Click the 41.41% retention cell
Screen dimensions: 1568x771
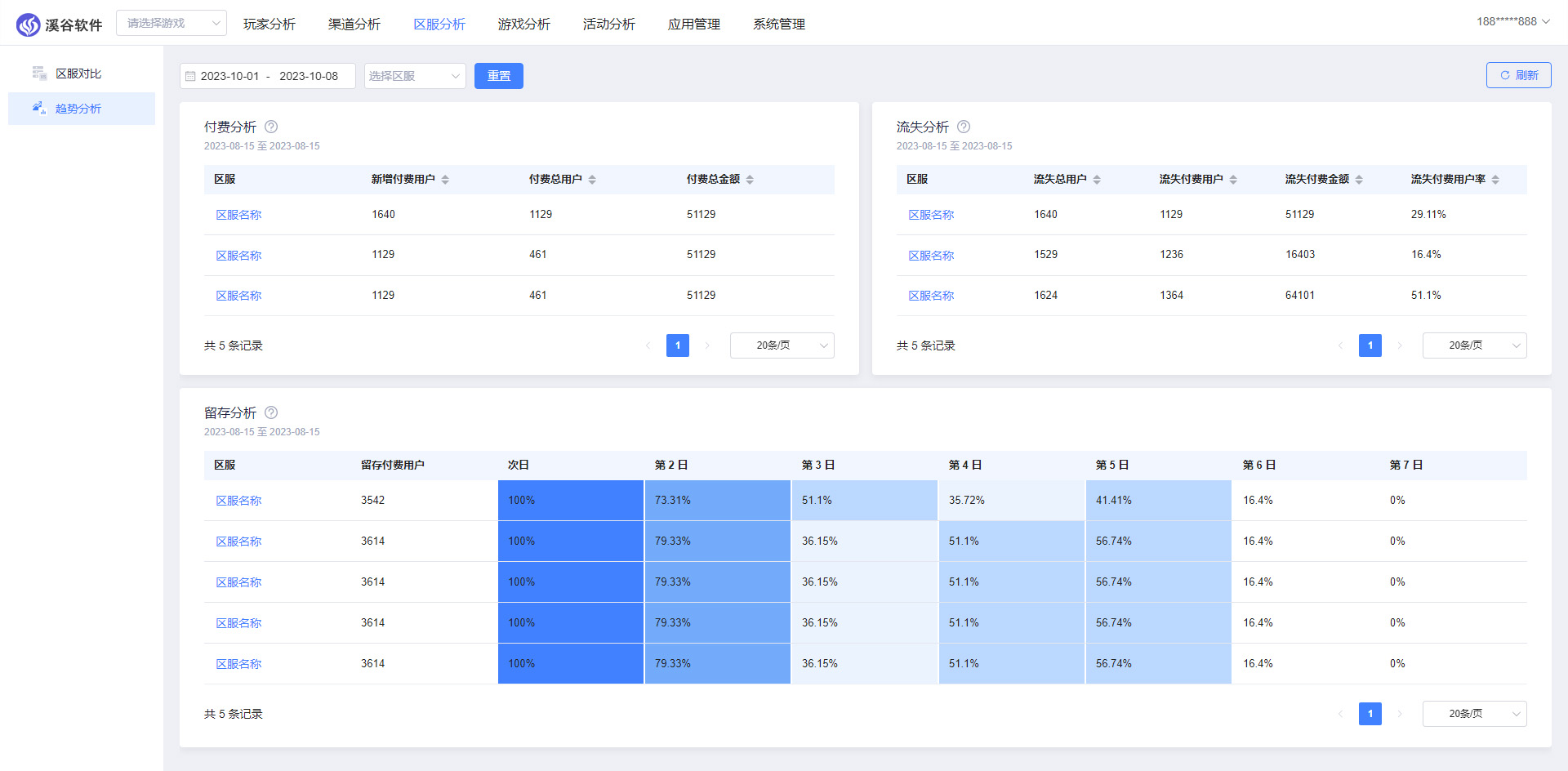point(1159,501)
